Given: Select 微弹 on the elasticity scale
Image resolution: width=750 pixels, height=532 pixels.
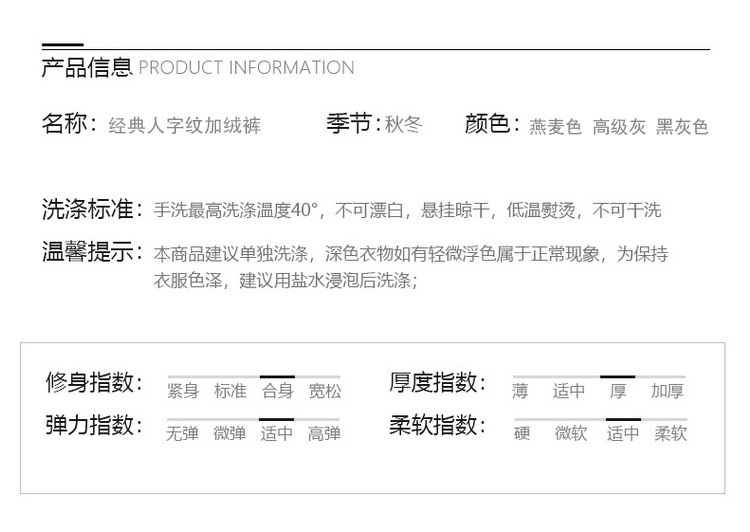Looking at the screenshot, I should pos(230,433).
